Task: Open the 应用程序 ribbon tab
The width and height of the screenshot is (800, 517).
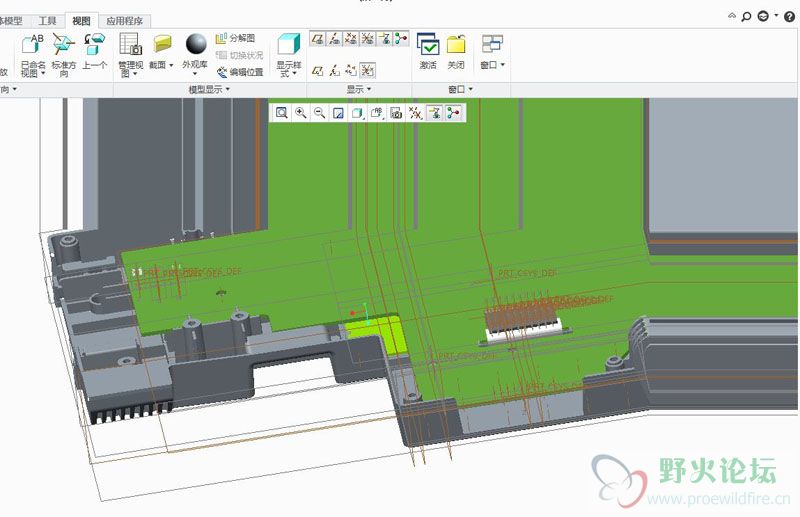Action: pyautogui.click(x=124, y=21)
